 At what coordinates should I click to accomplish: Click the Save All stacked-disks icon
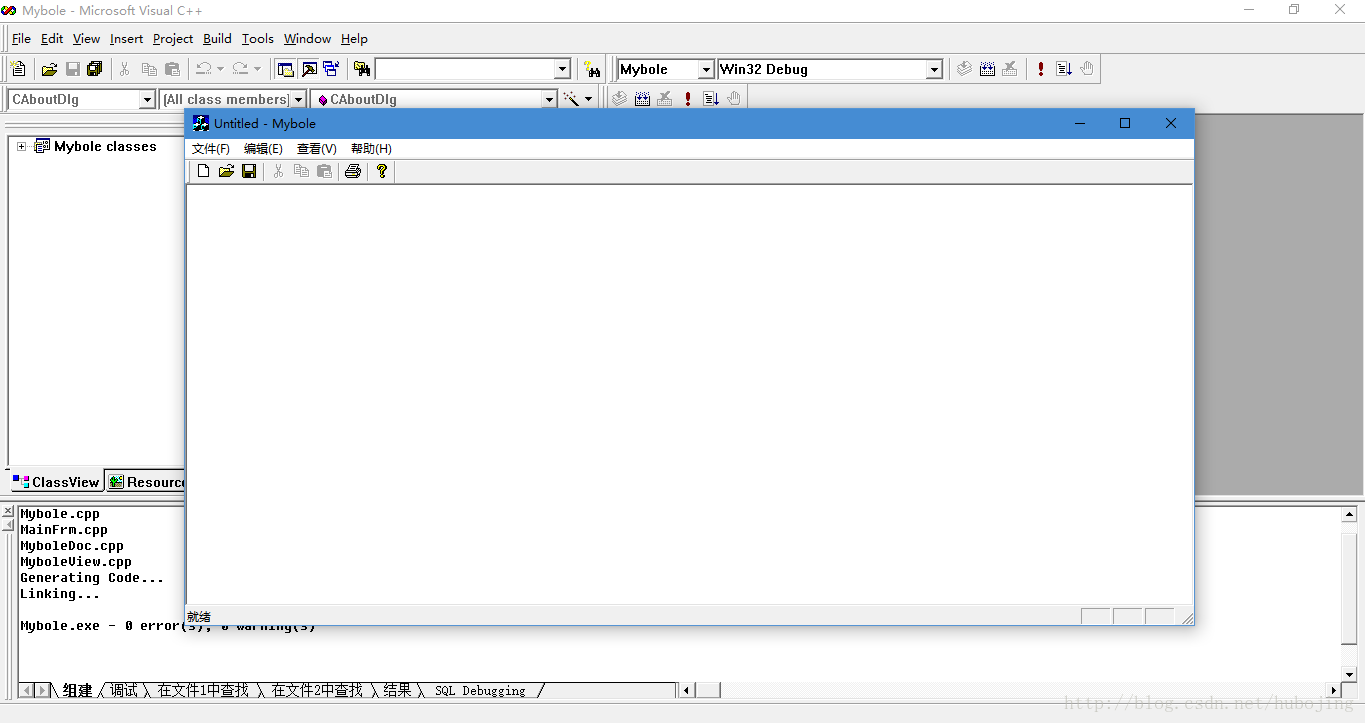[95, 69]
